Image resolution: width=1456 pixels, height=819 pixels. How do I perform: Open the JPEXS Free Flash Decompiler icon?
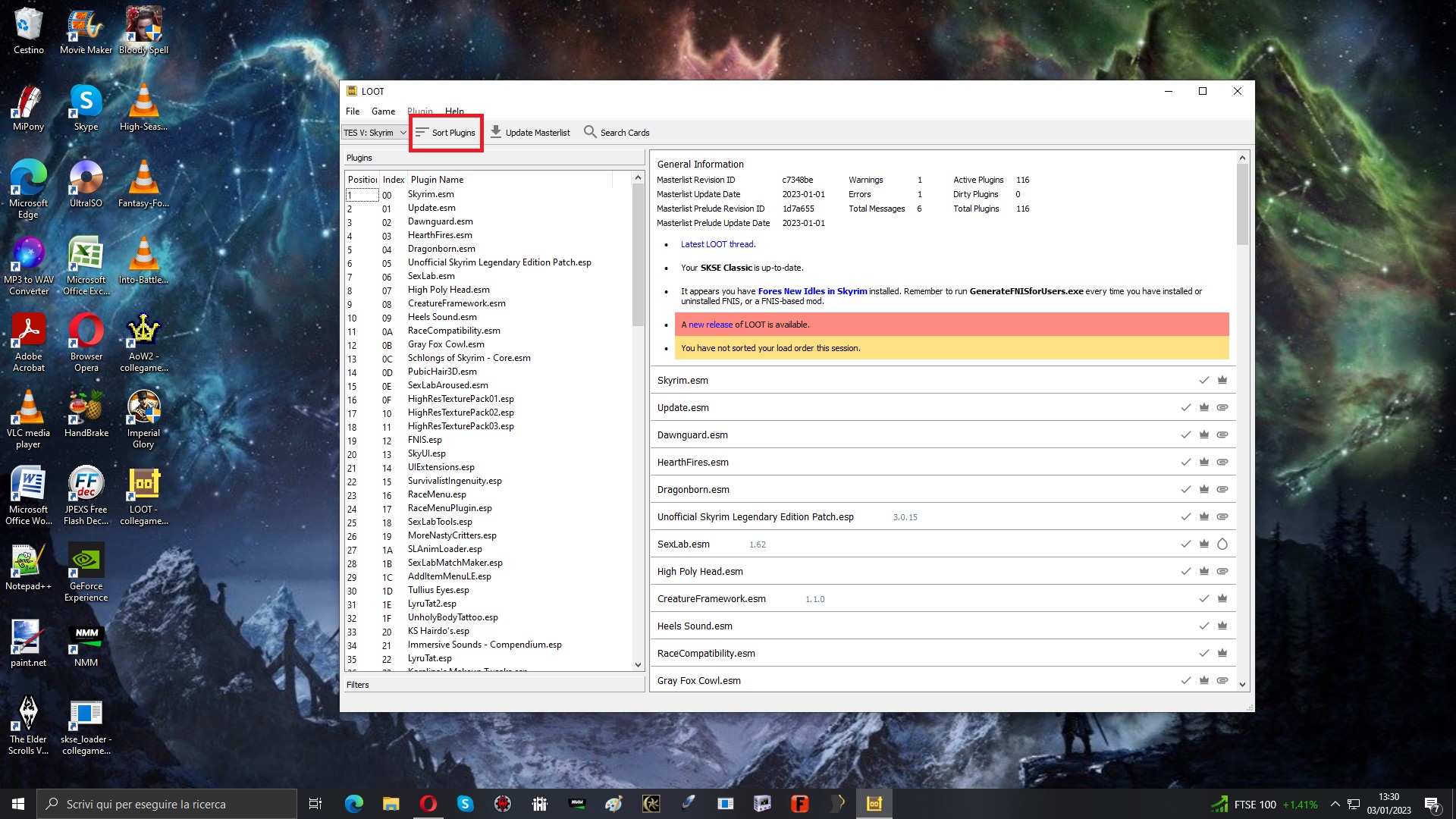86,495
